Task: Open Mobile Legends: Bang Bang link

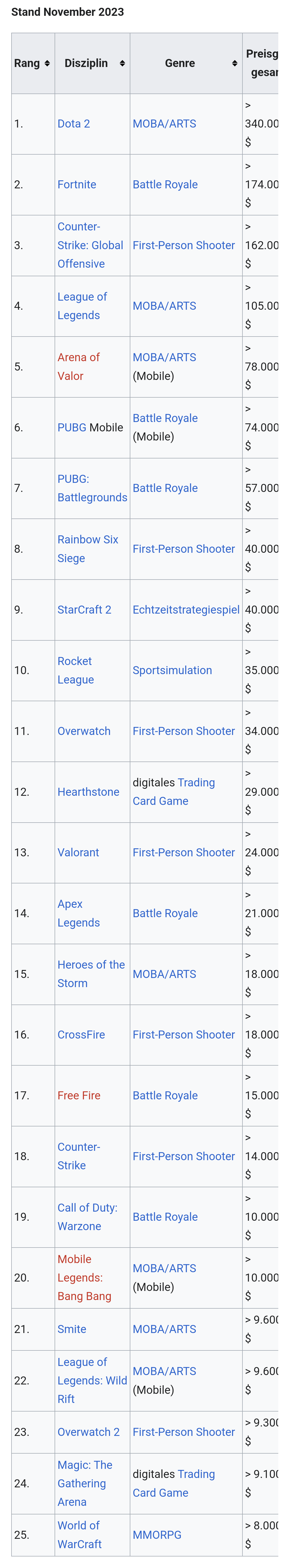Action: click(84, 1278)
